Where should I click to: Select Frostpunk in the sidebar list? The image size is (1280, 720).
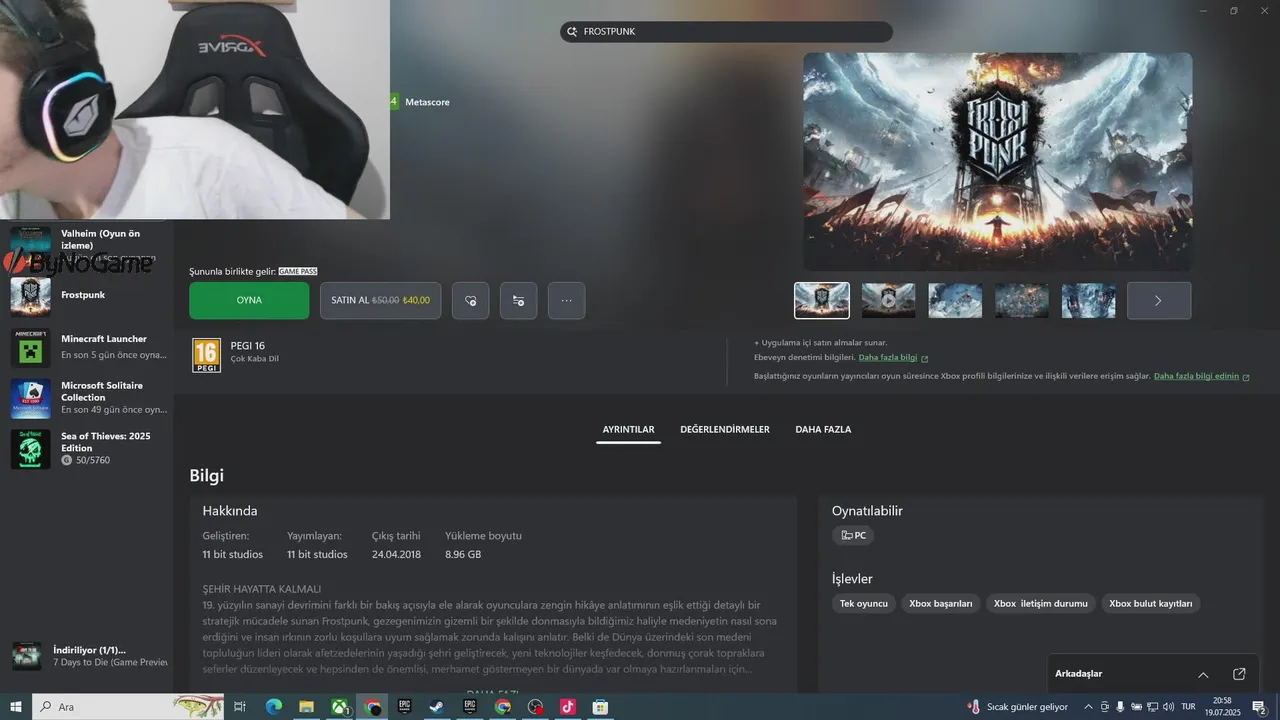pos(87,295)
